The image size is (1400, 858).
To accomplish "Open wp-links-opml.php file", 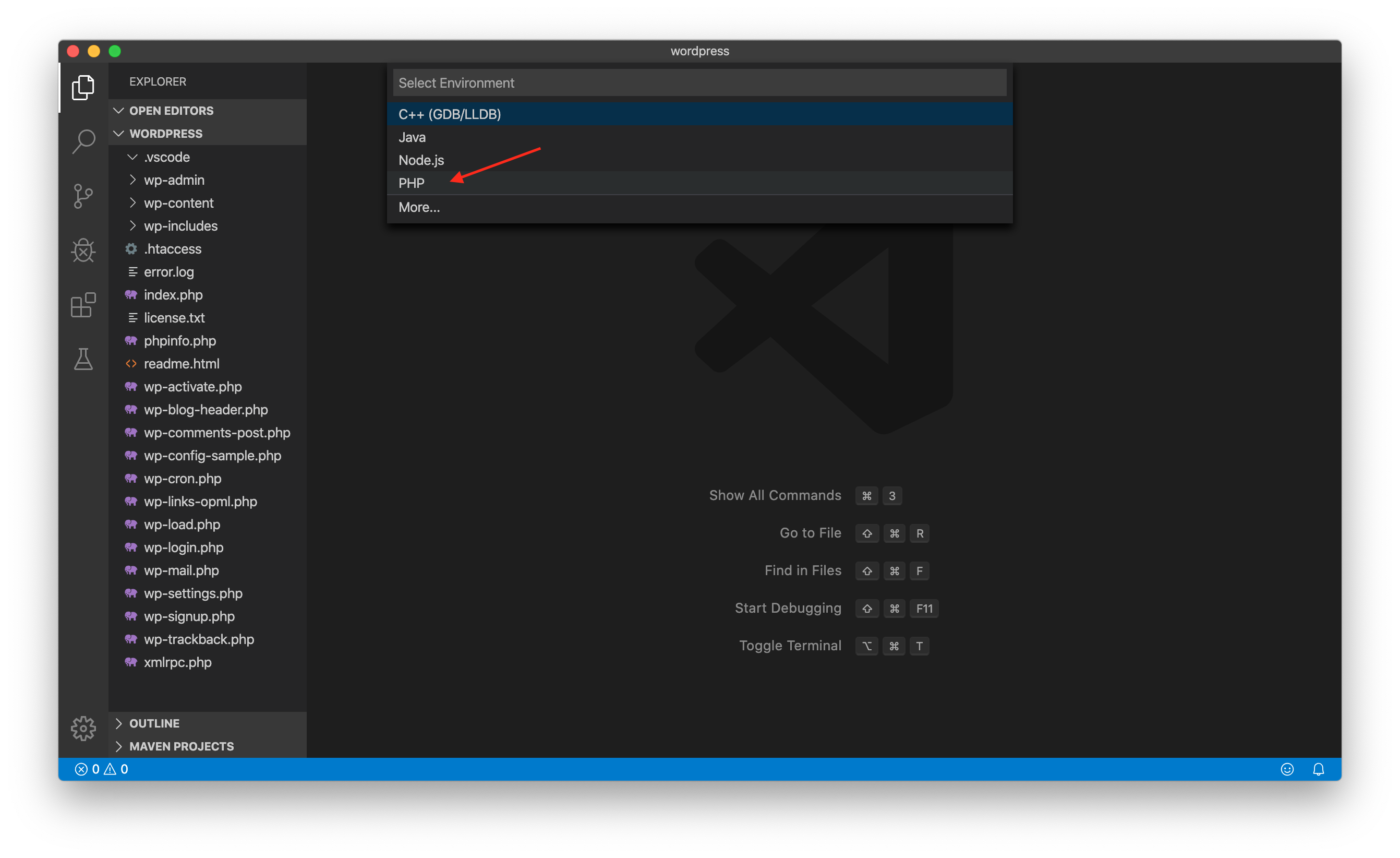I will 208,502.
